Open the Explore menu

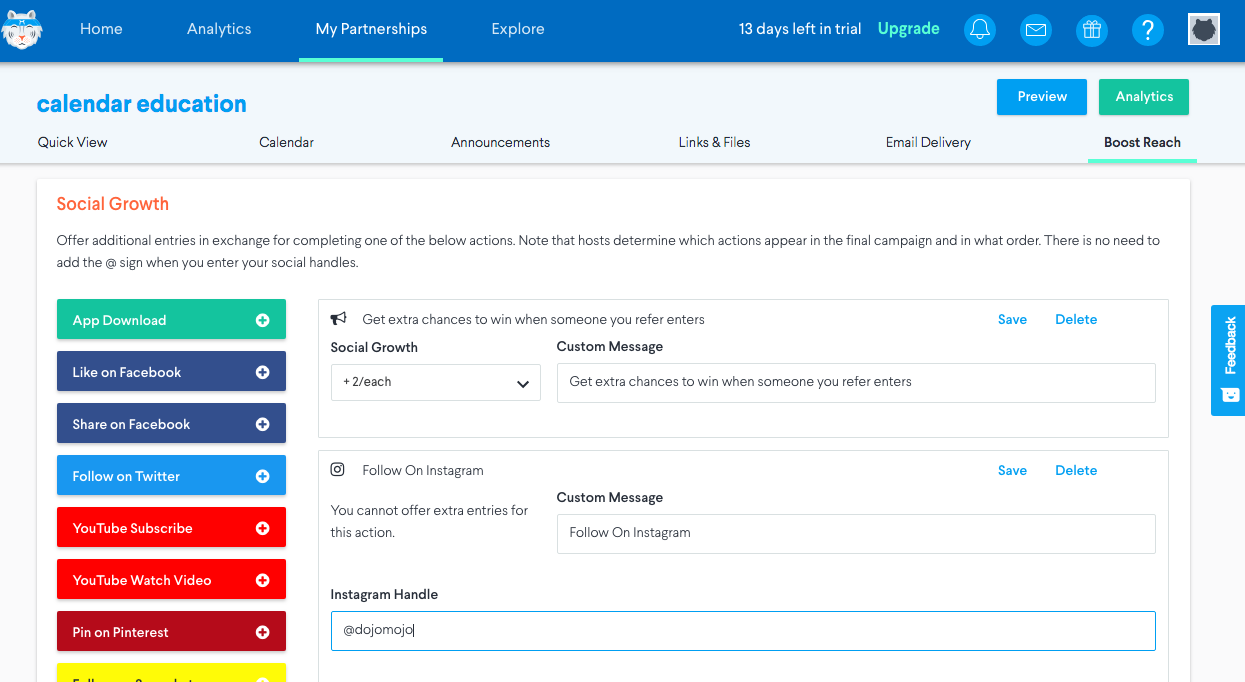pos(518,29)
